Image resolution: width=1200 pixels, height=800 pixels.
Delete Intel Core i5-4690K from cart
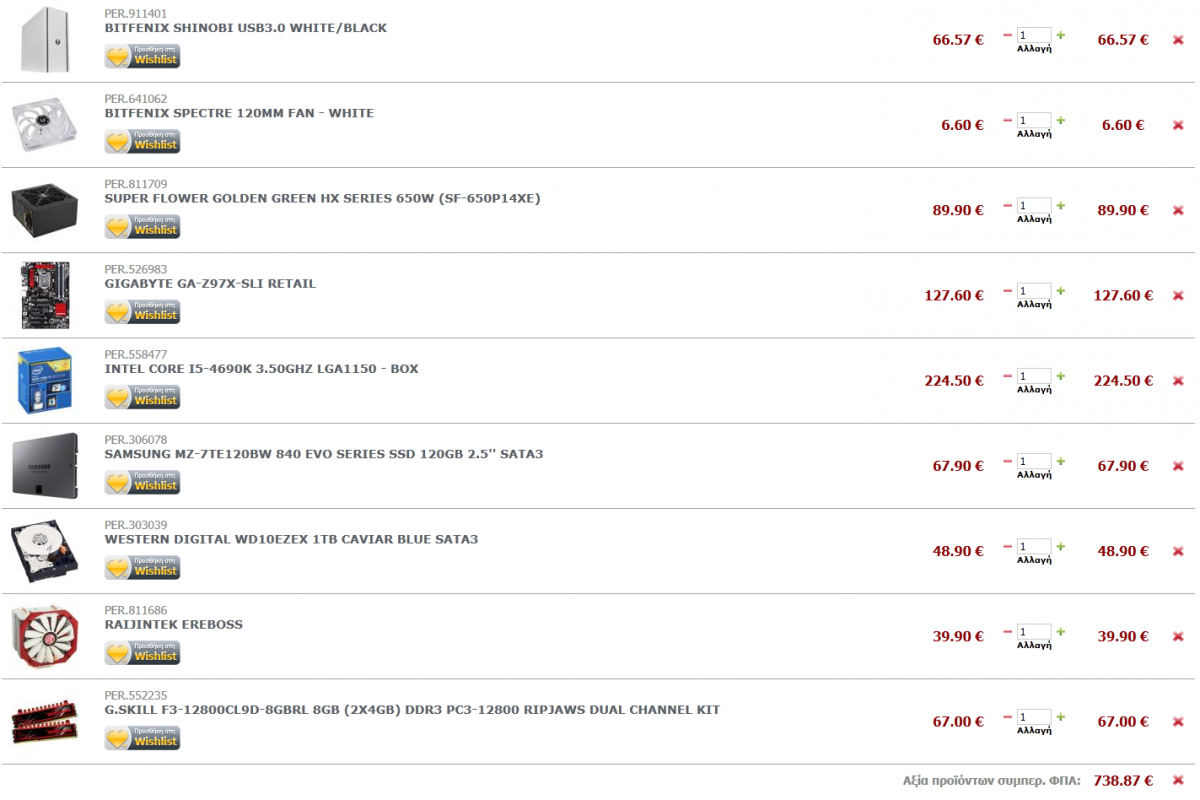coord(1178,381)
